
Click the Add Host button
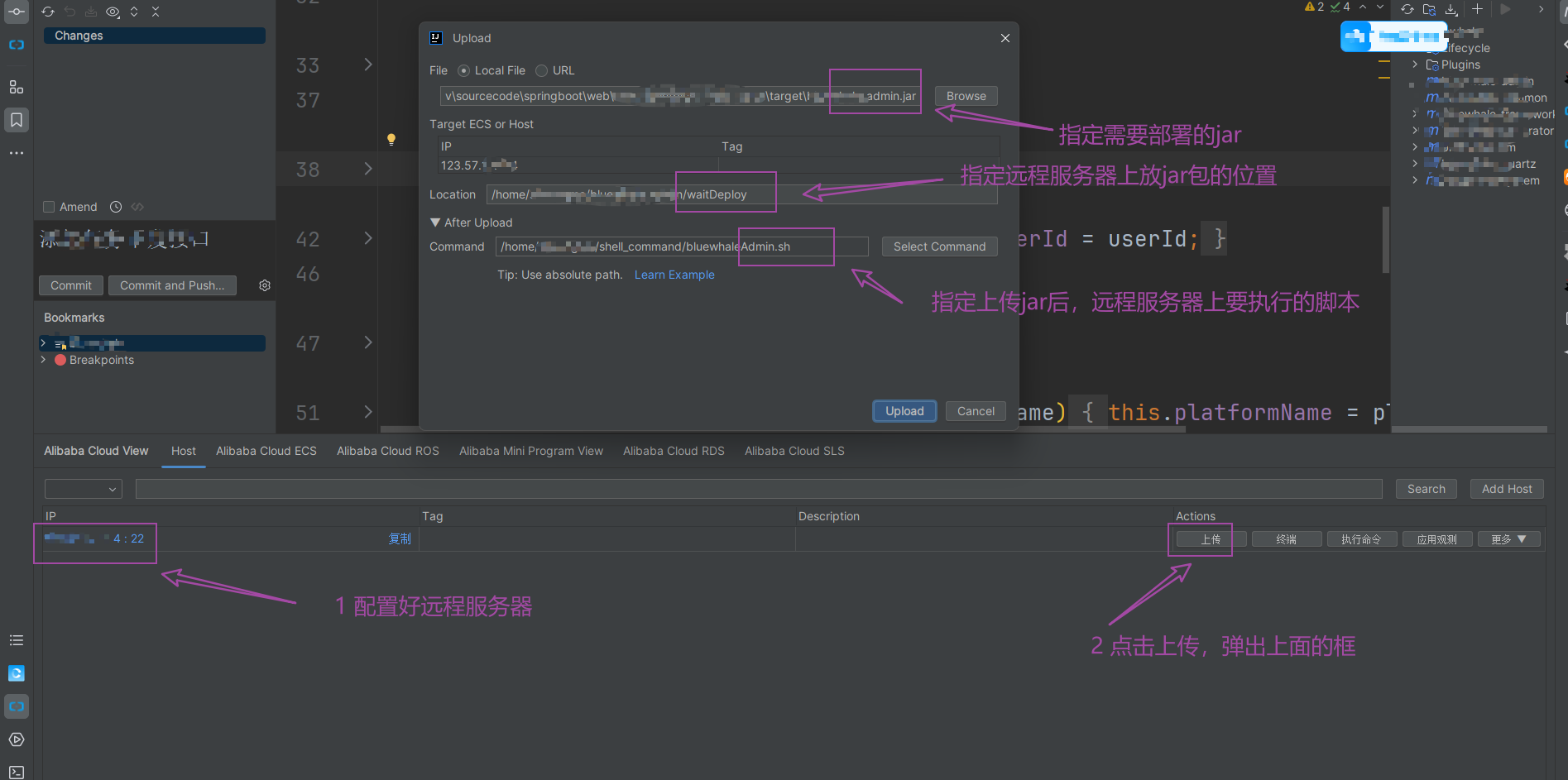pos(1507,489)
